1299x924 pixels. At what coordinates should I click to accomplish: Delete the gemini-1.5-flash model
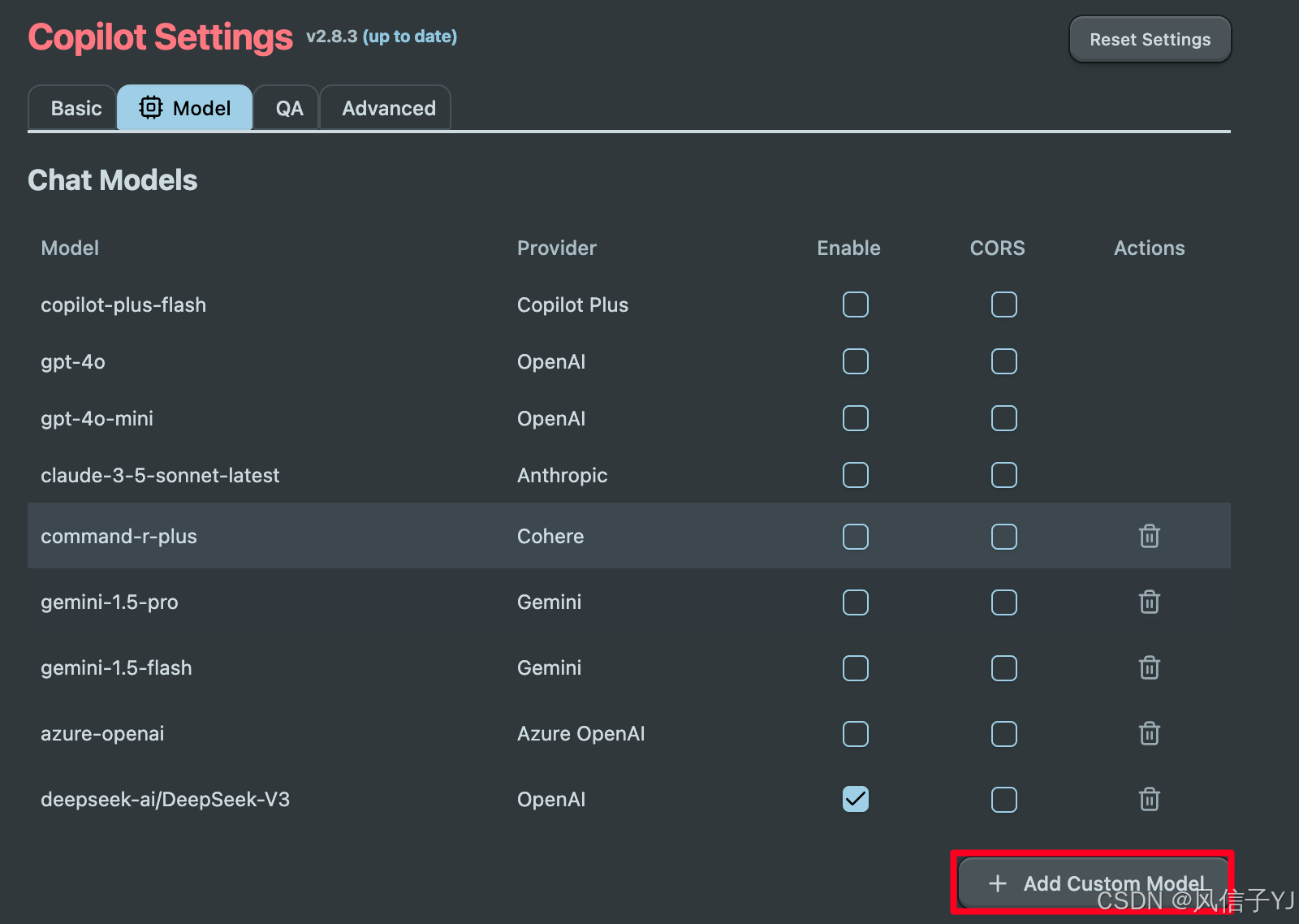[1149, 667]
